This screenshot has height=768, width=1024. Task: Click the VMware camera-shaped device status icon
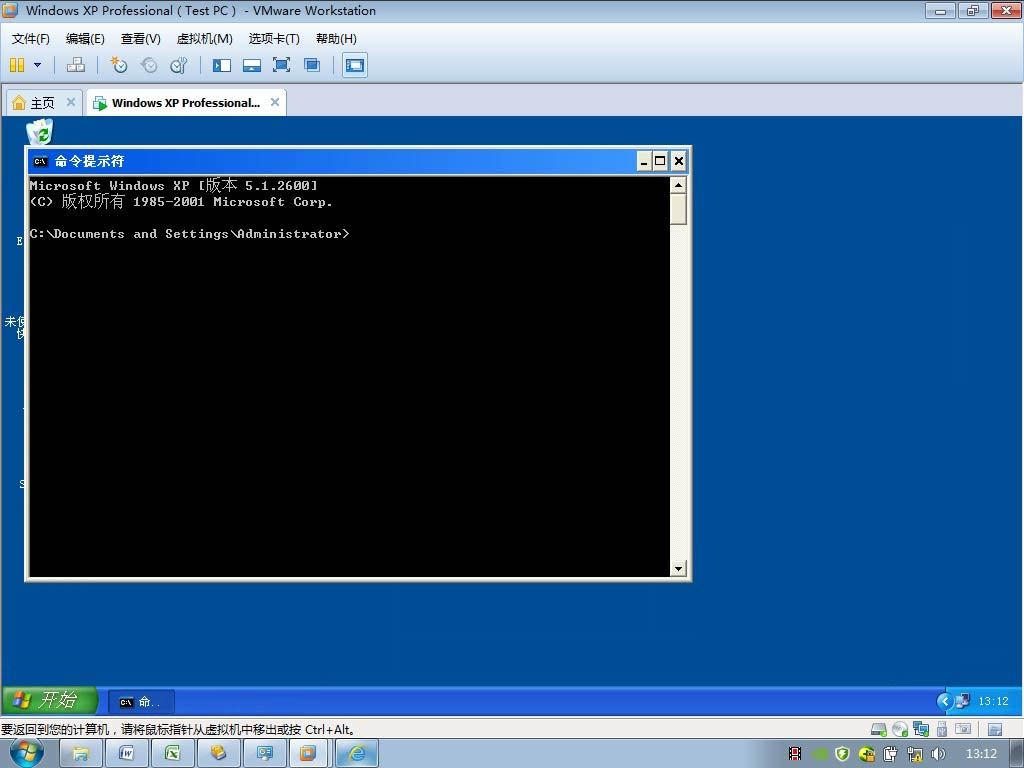tap(963, 729)
